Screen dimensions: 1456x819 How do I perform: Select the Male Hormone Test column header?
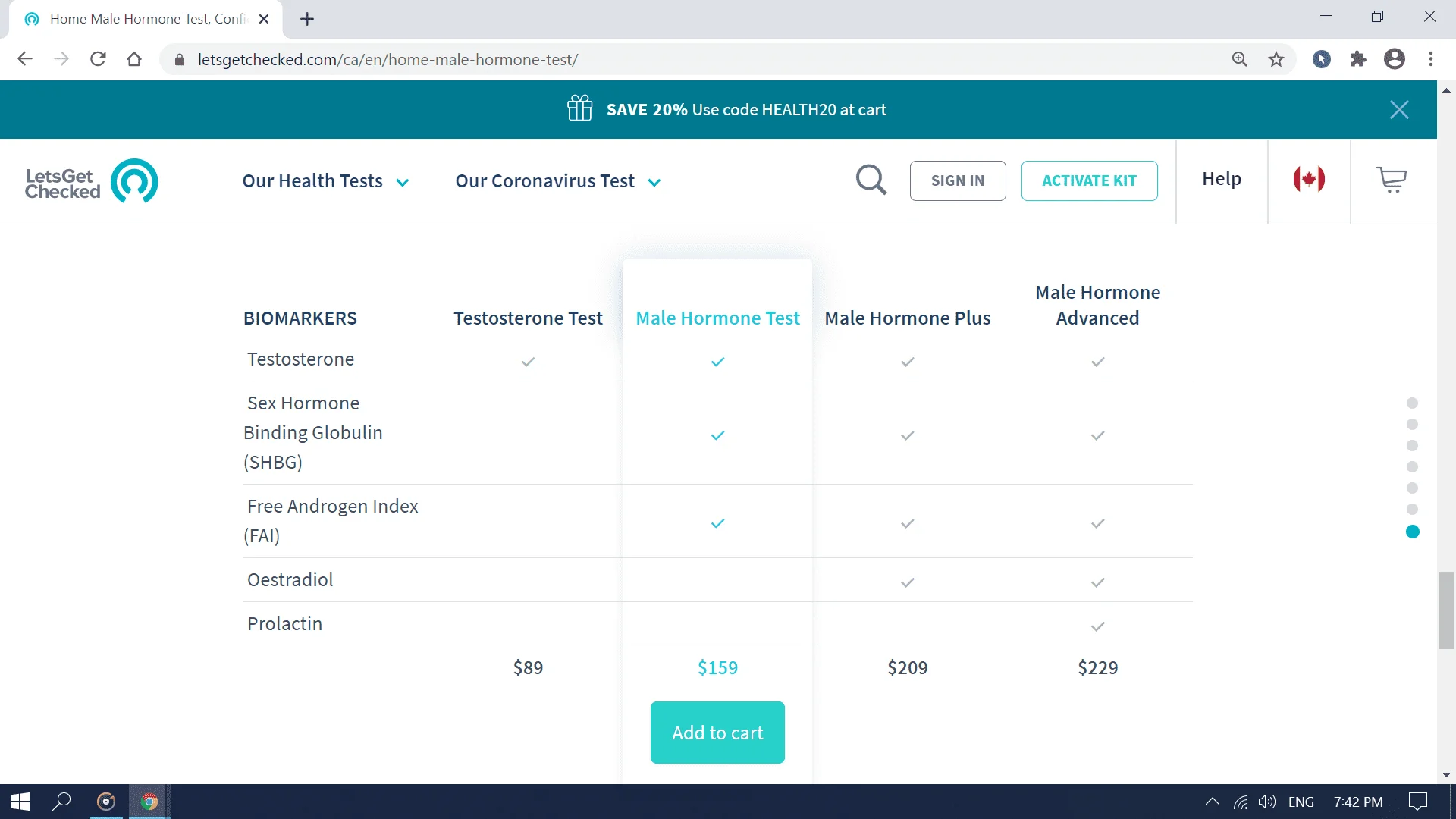click(x=717, y=318)
